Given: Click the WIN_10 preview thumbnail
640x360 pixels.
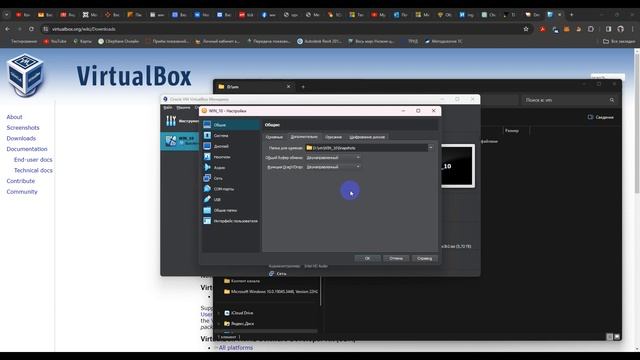Looking at the screenshot, I should tap(458, 166).
